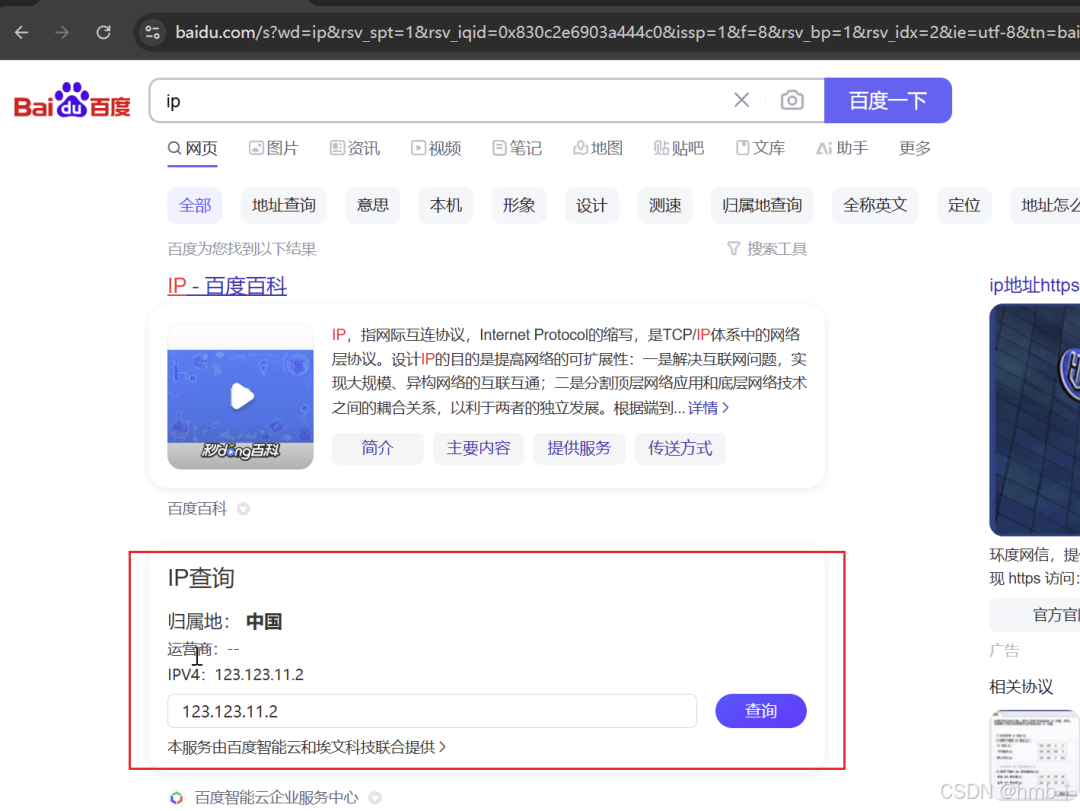
Task: Expand the 更多 menu
Action: 915,148
